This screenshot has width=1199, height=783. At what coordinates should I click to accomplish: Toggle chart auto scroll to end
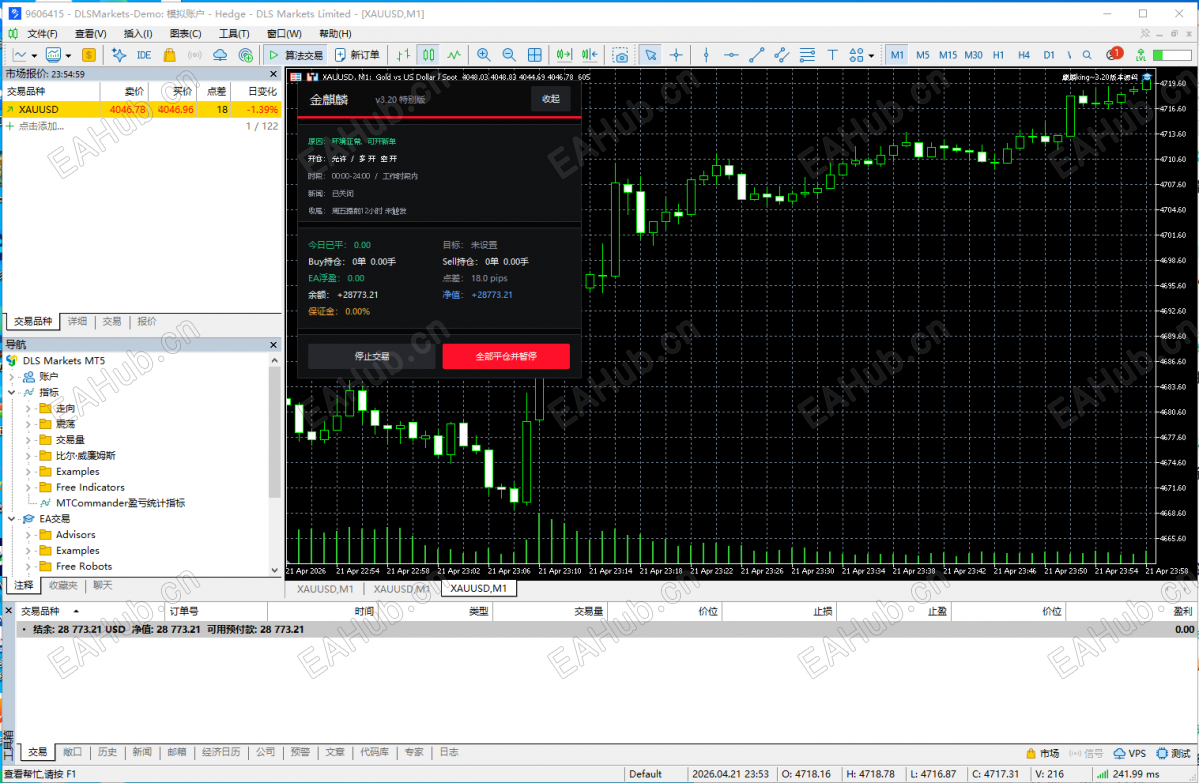(x=564, y=55)
